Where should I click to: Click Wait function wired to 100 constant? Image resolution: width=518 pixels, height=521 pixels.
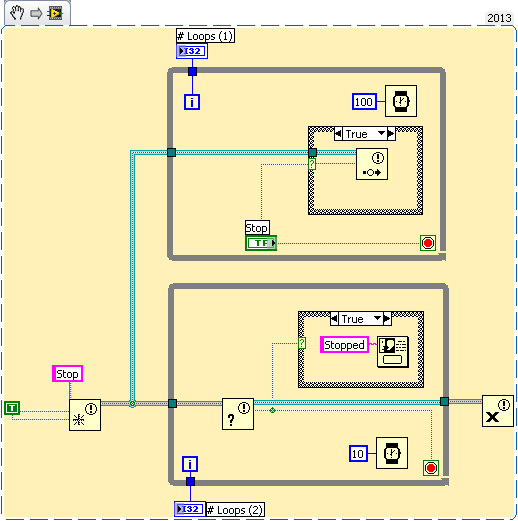401,101
